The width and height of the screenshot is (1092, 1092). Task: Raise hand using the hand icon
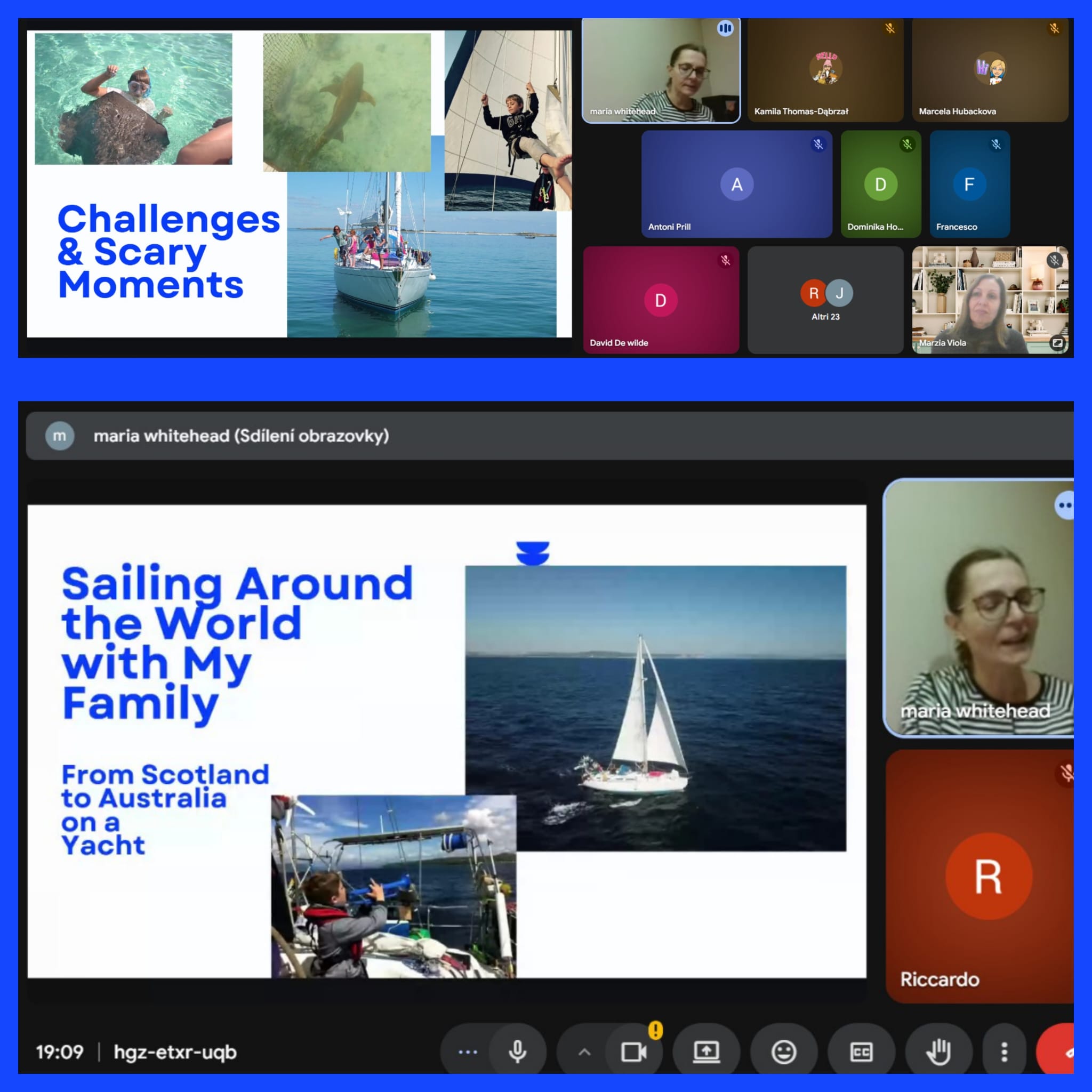938,1052
